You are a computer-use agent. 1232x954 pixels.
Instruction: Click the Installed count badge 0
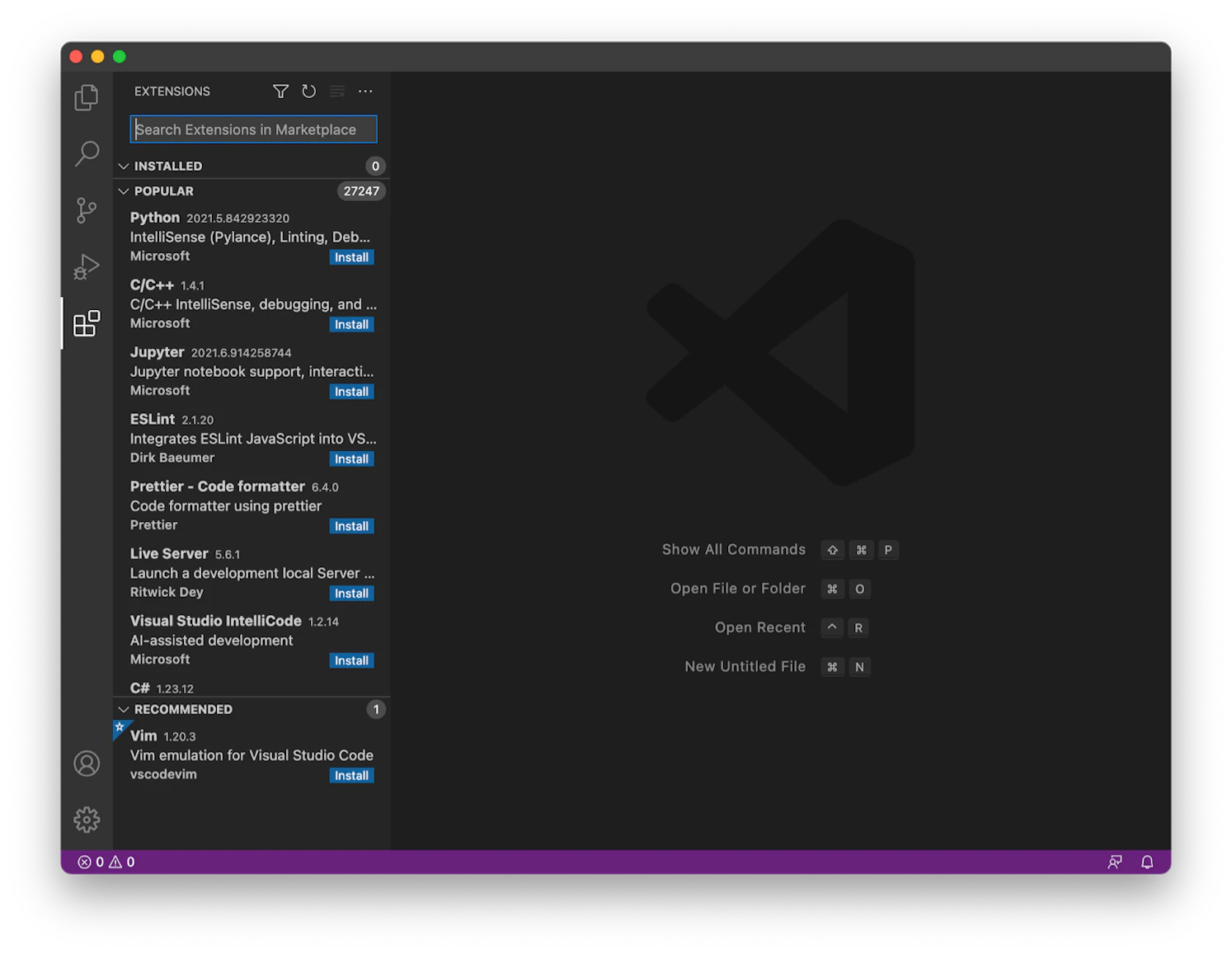coord(375,167)
